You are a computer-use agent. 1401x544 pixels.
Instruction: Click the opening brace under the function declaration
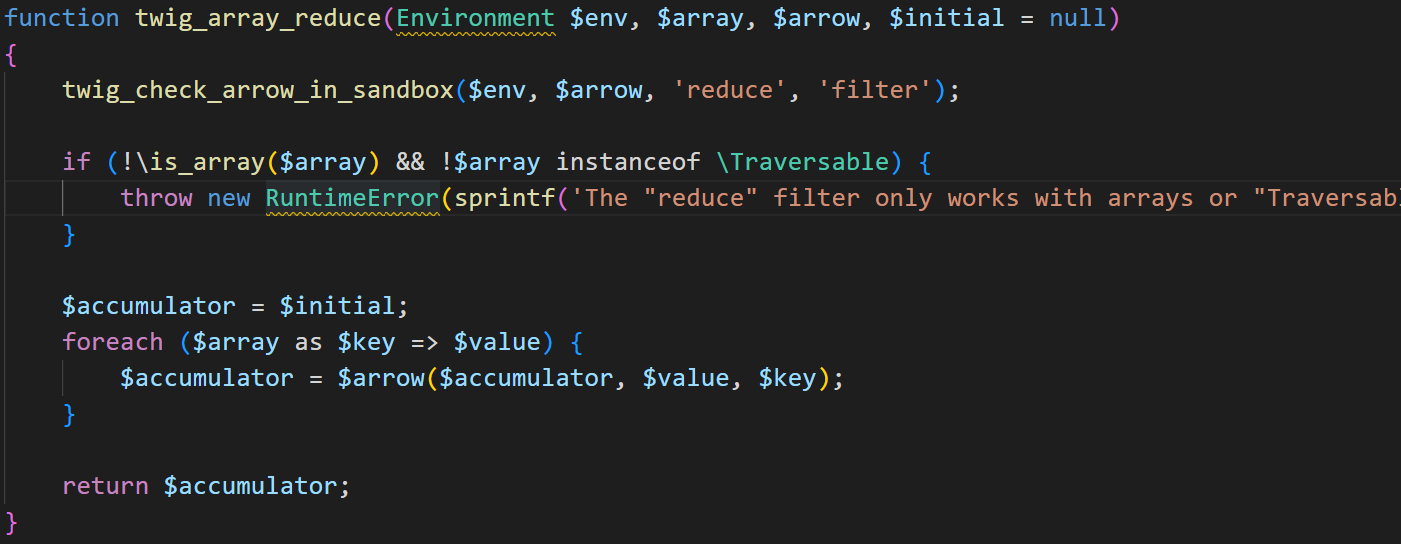[x=11, y=54]
